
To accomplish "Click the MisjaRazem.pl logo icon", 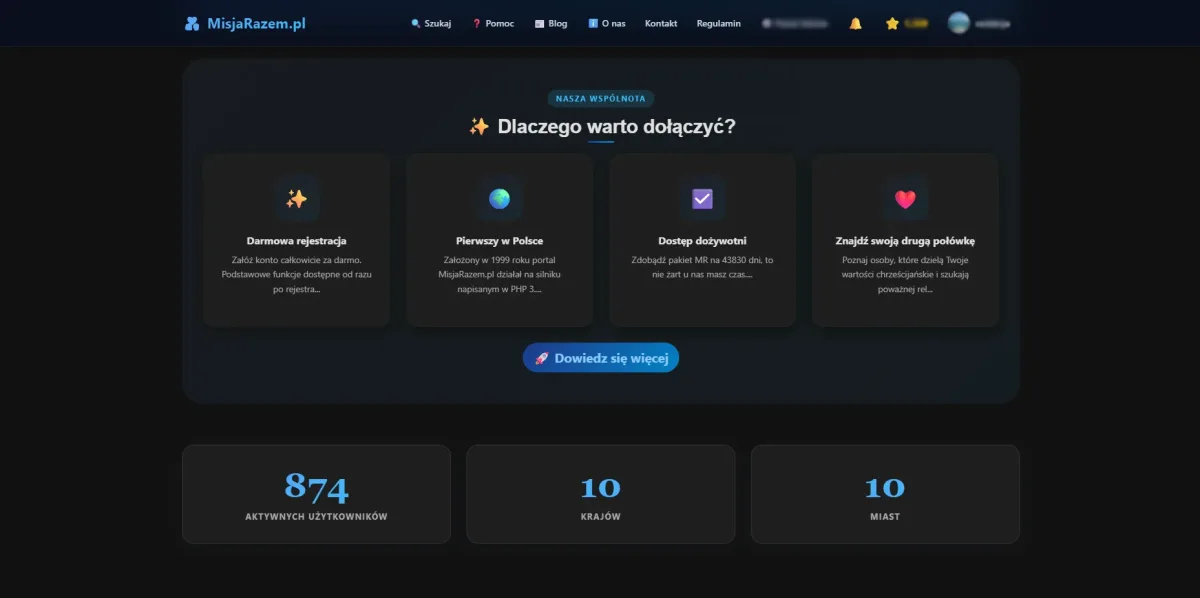I will tap(192, 24).
